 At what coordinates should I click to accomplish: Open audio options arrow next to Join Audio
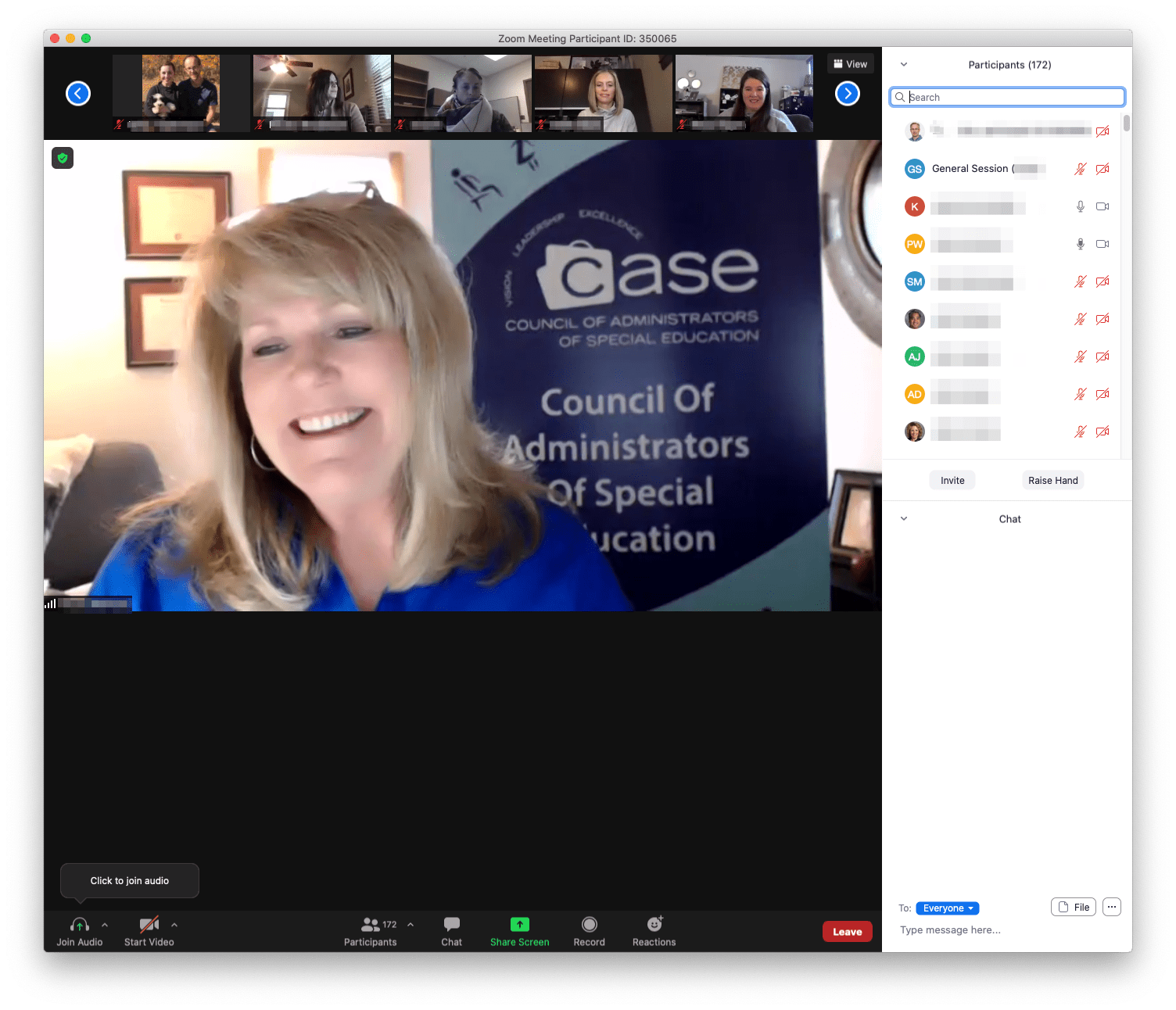105,925
